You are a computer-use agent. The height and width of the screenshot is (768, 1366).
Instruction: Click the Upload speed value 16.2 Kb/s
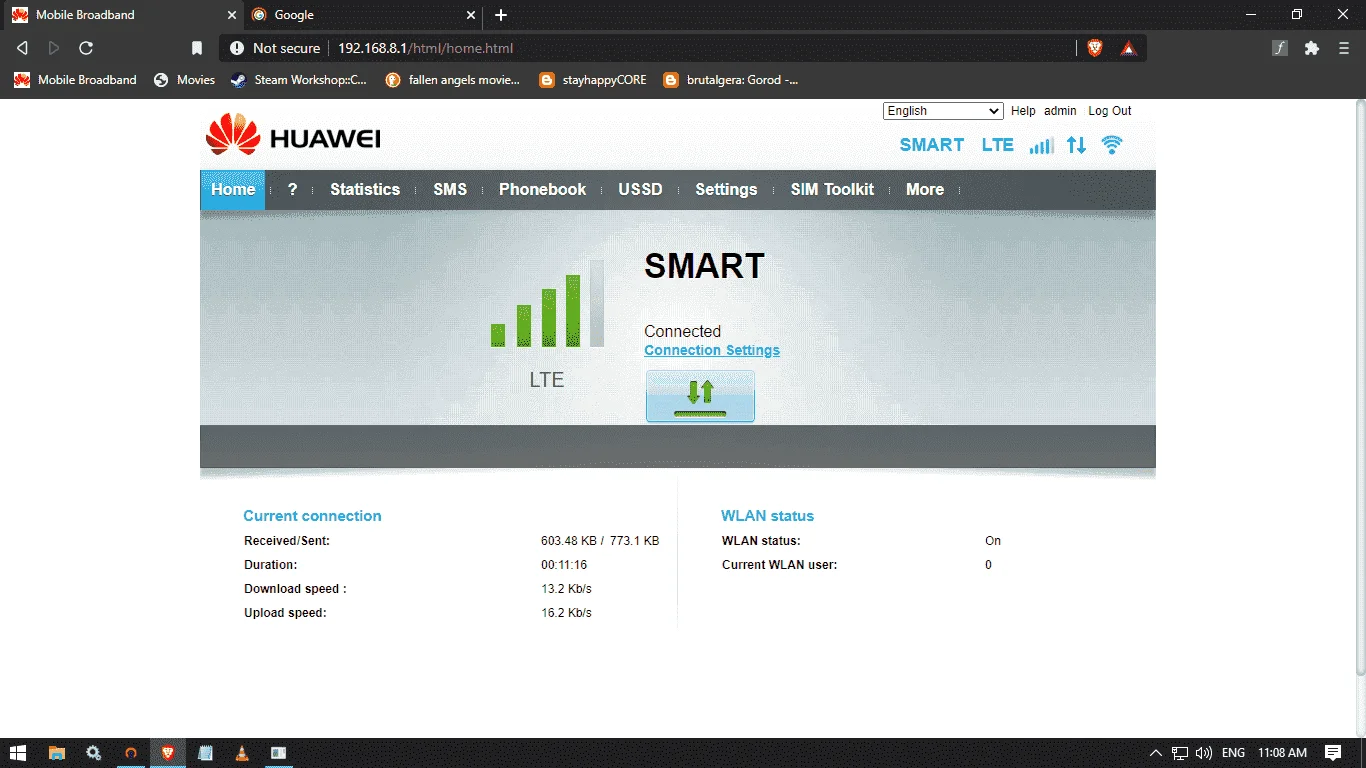pyautogui.click(x=566, y=613)
